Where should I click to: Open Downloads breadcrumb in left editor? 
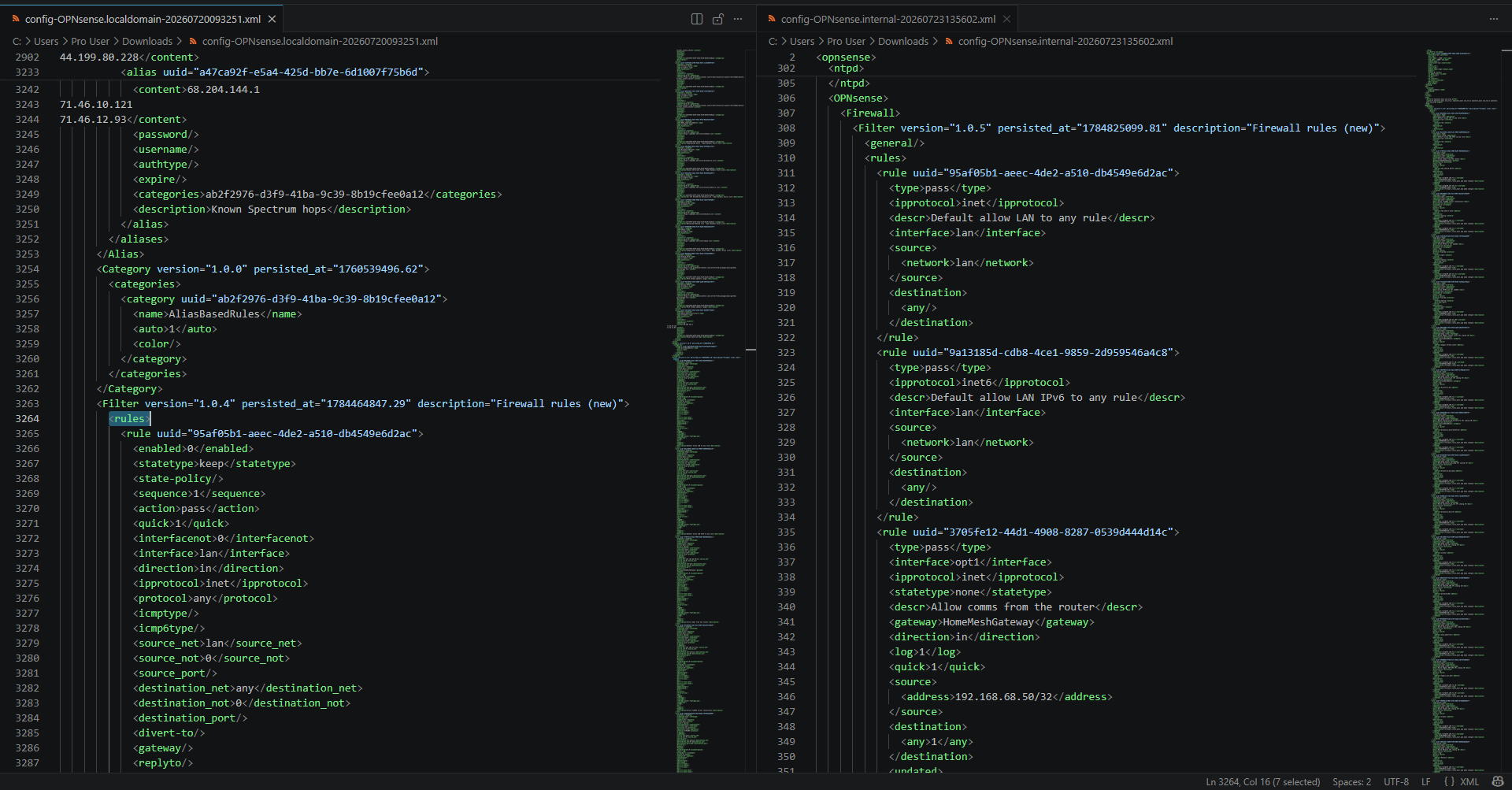click(147, 42)
